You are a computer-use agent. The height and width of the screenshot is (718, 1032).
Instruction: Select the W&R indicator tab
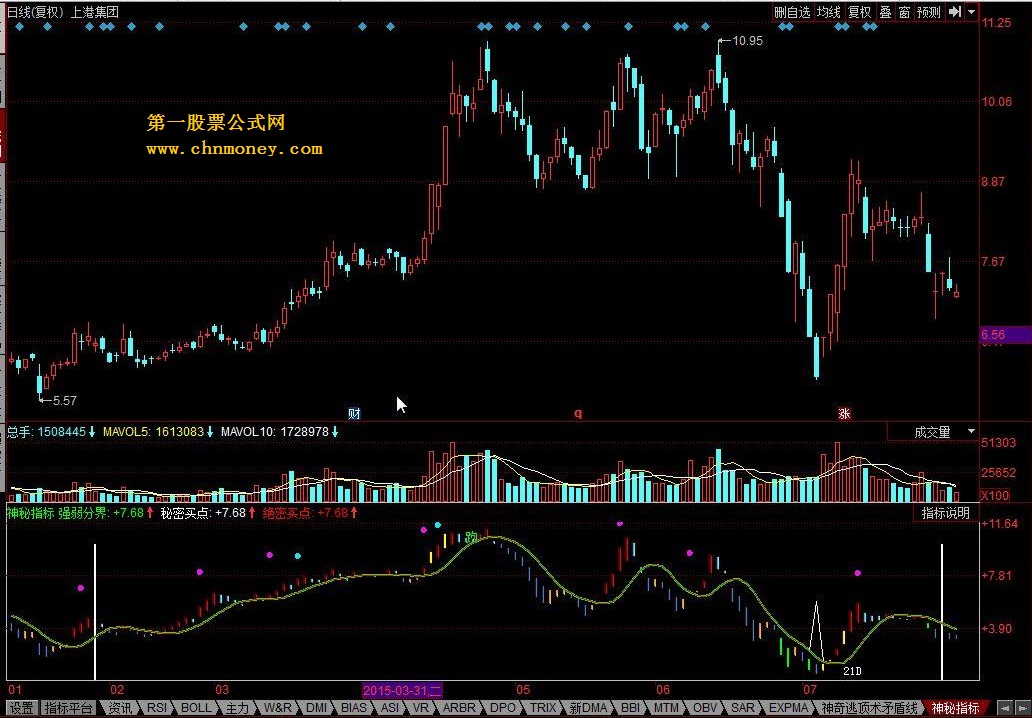tap(277, 708)
